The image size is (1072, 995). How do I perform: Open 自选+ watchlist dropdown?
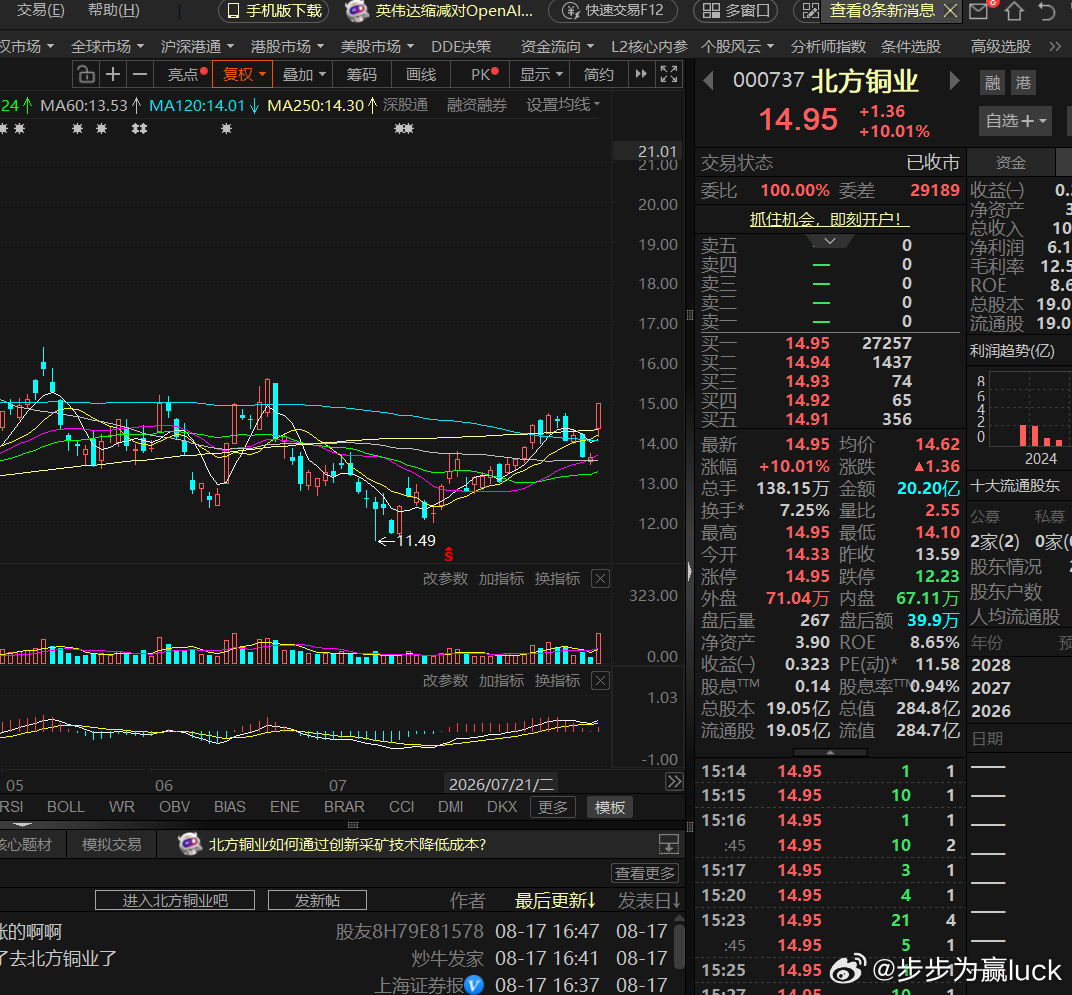[1016, 121]
